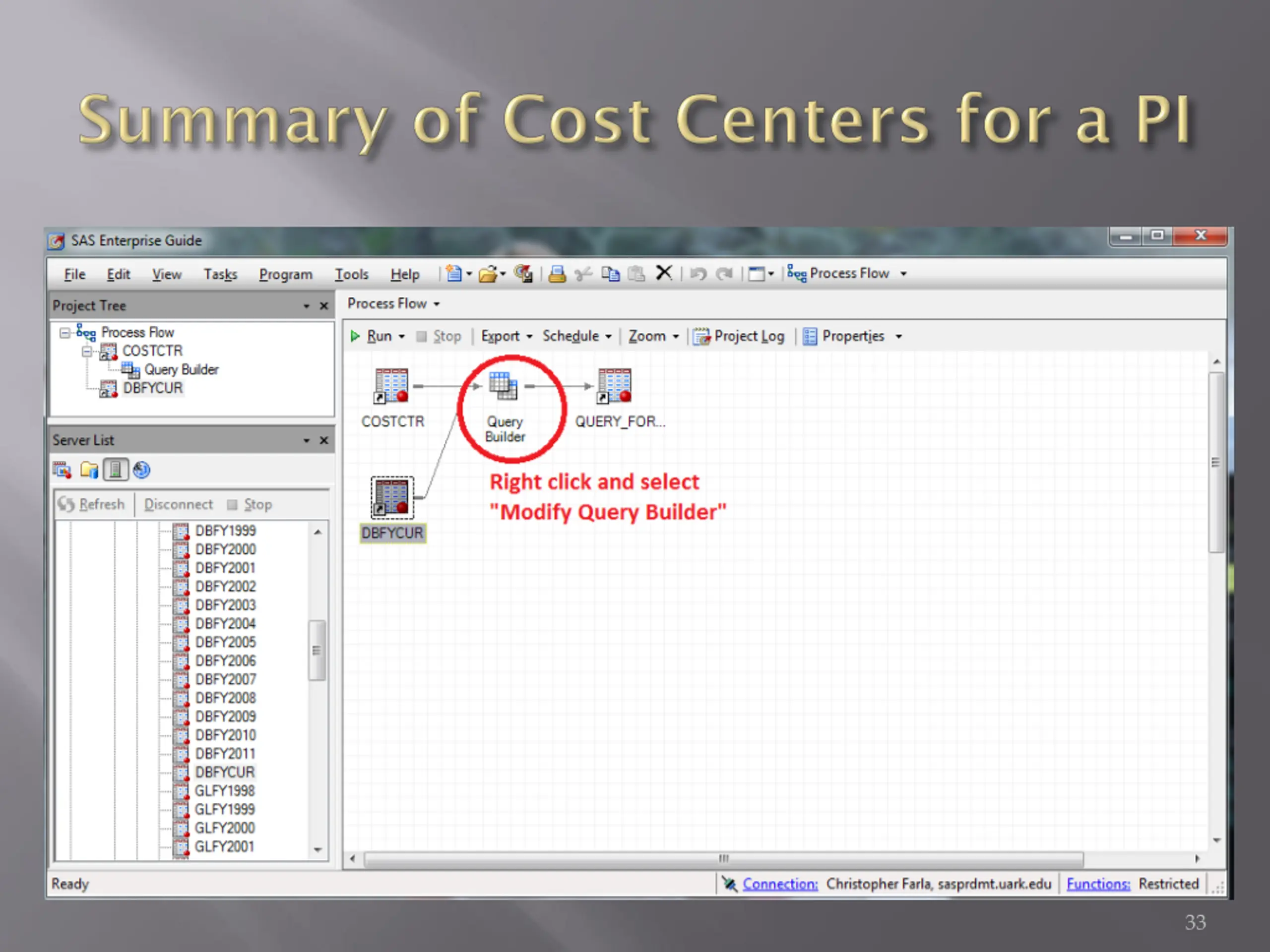This screenshot has height=952, width=1270.
Task: Open the Project Log
Action: click(x=738, y=336)
